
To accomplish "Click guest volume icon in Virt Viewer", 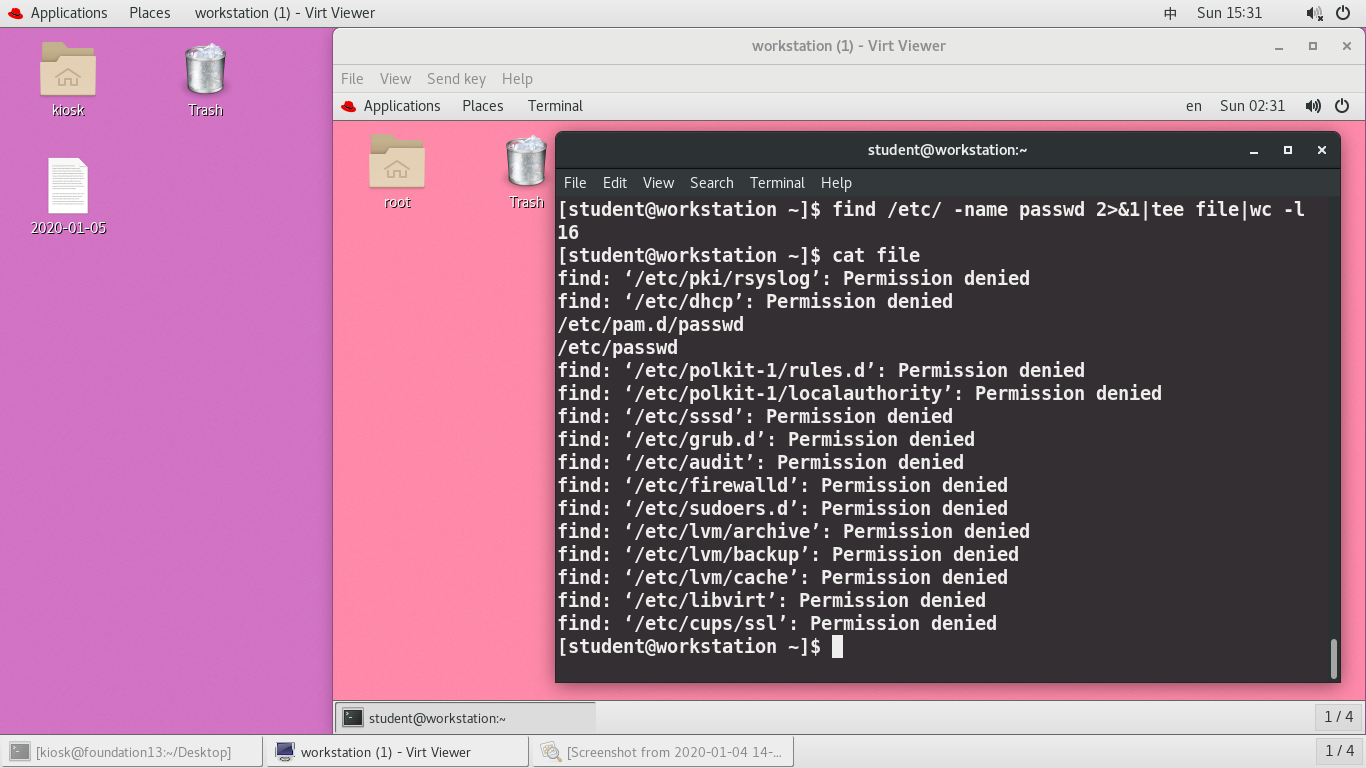I will (1313, 106).
